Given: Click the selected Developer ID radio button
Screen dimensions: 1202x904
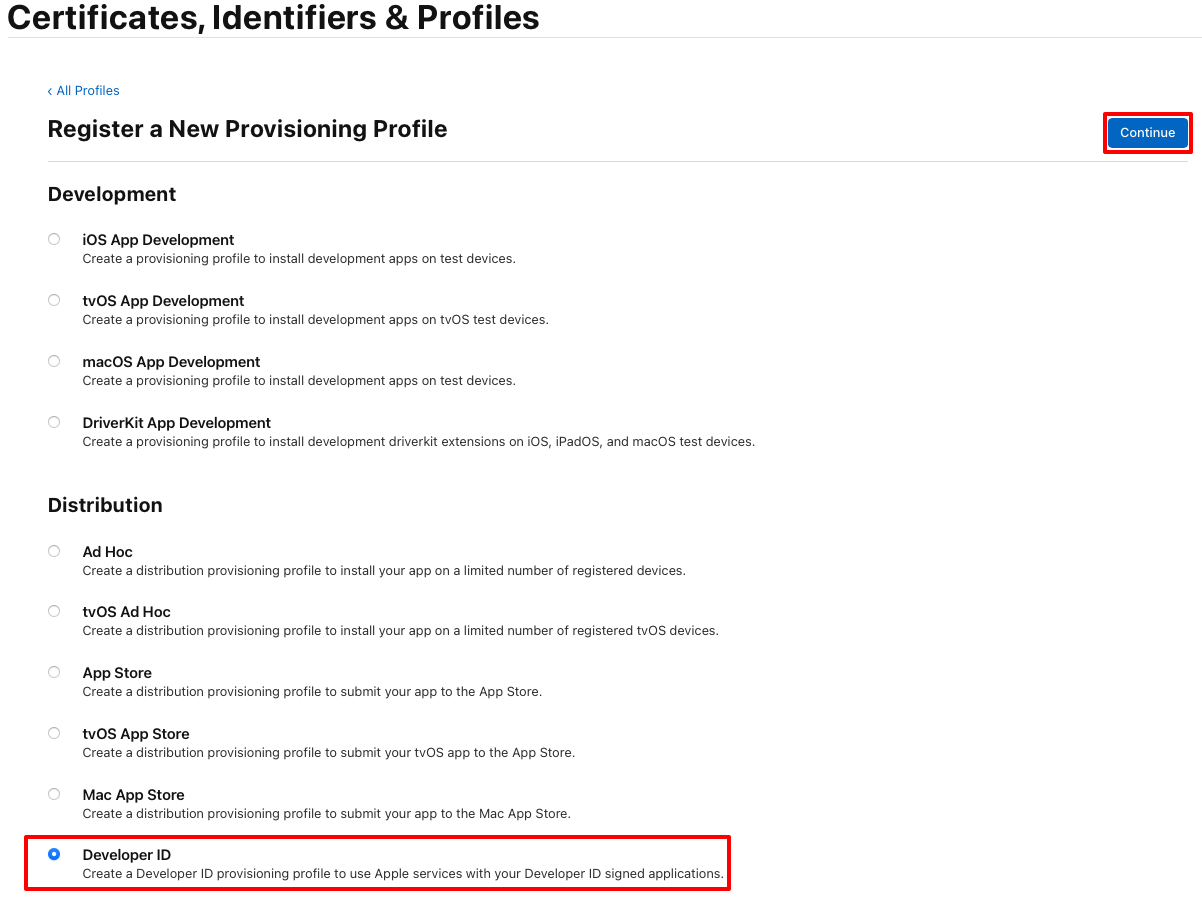Looking at the screenshot, I should pyautogui.click(x=54, y=854).
